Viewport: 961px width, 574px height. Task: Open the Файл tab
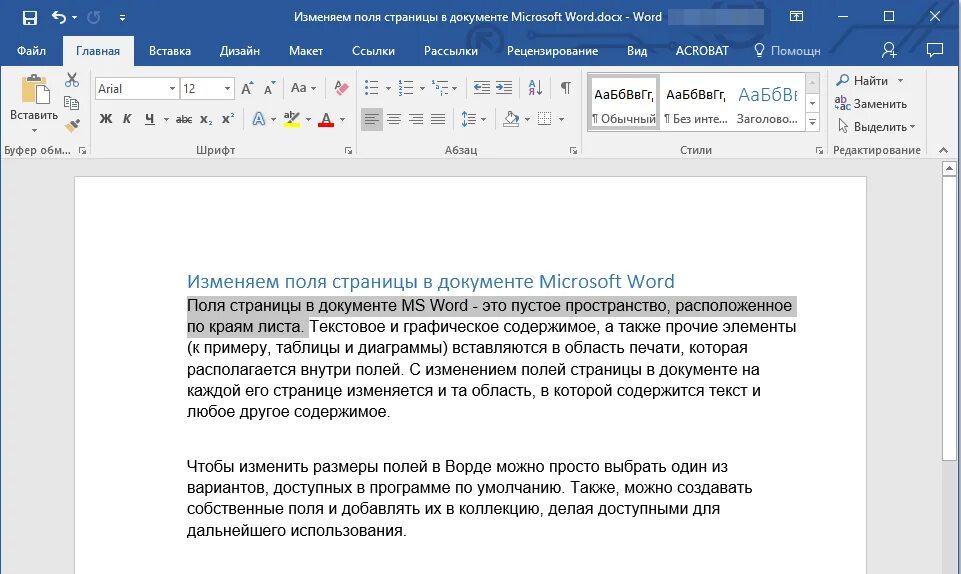pos(31,51)
